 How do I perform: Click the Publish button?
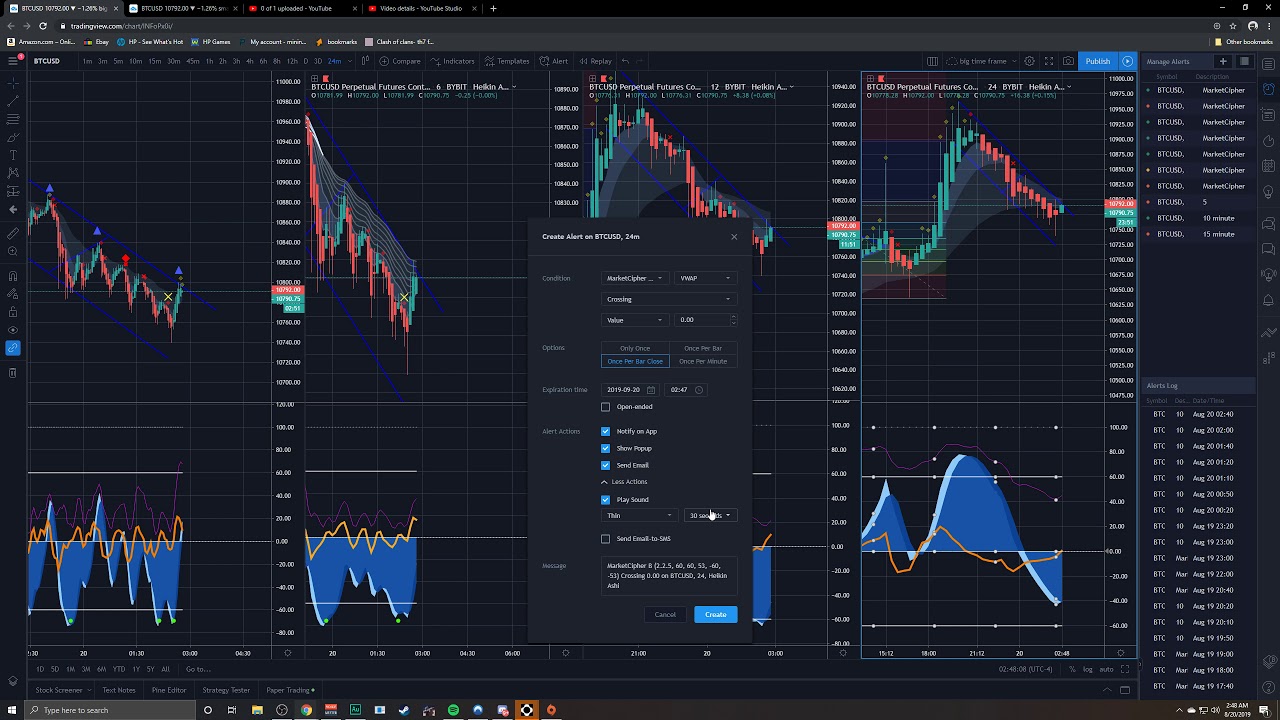[x=1097, y=61]
